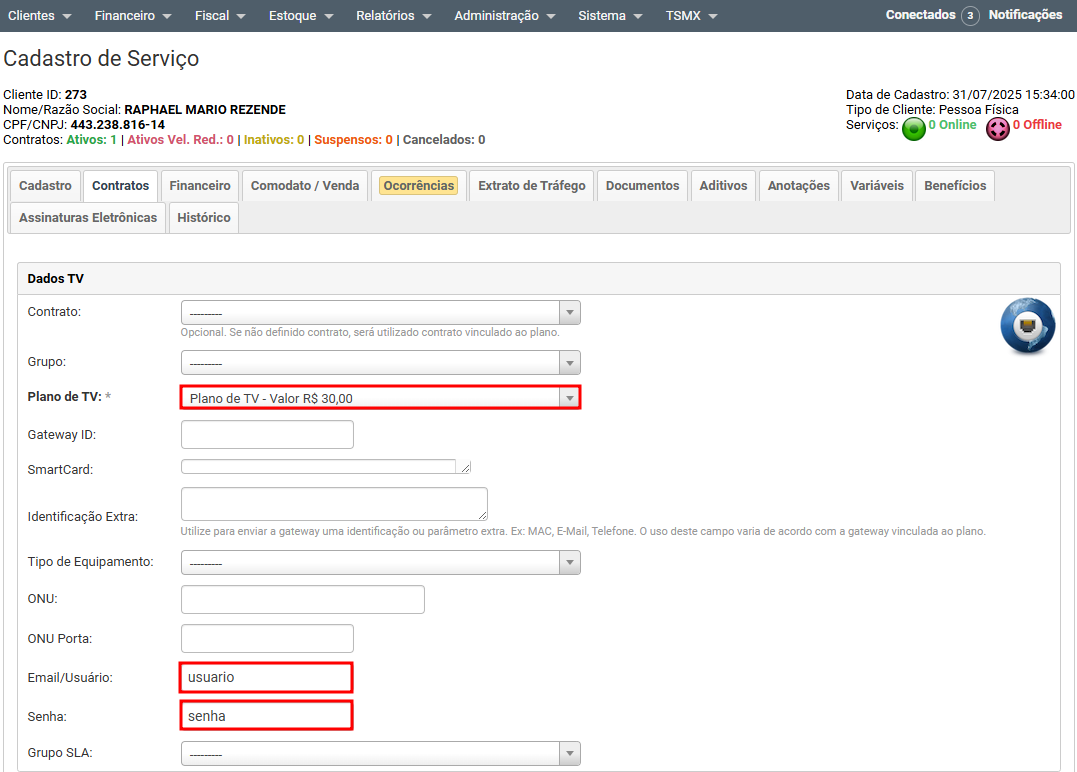The height and width of the screenshot is (772, 1077).
Task: Click the globe network icon
Action: click(1028, 326)
